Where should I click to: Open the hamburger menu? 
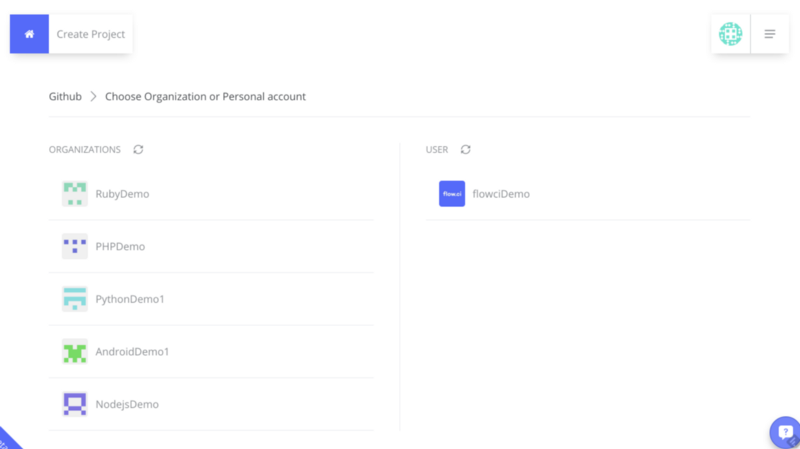tap(770, 34)
